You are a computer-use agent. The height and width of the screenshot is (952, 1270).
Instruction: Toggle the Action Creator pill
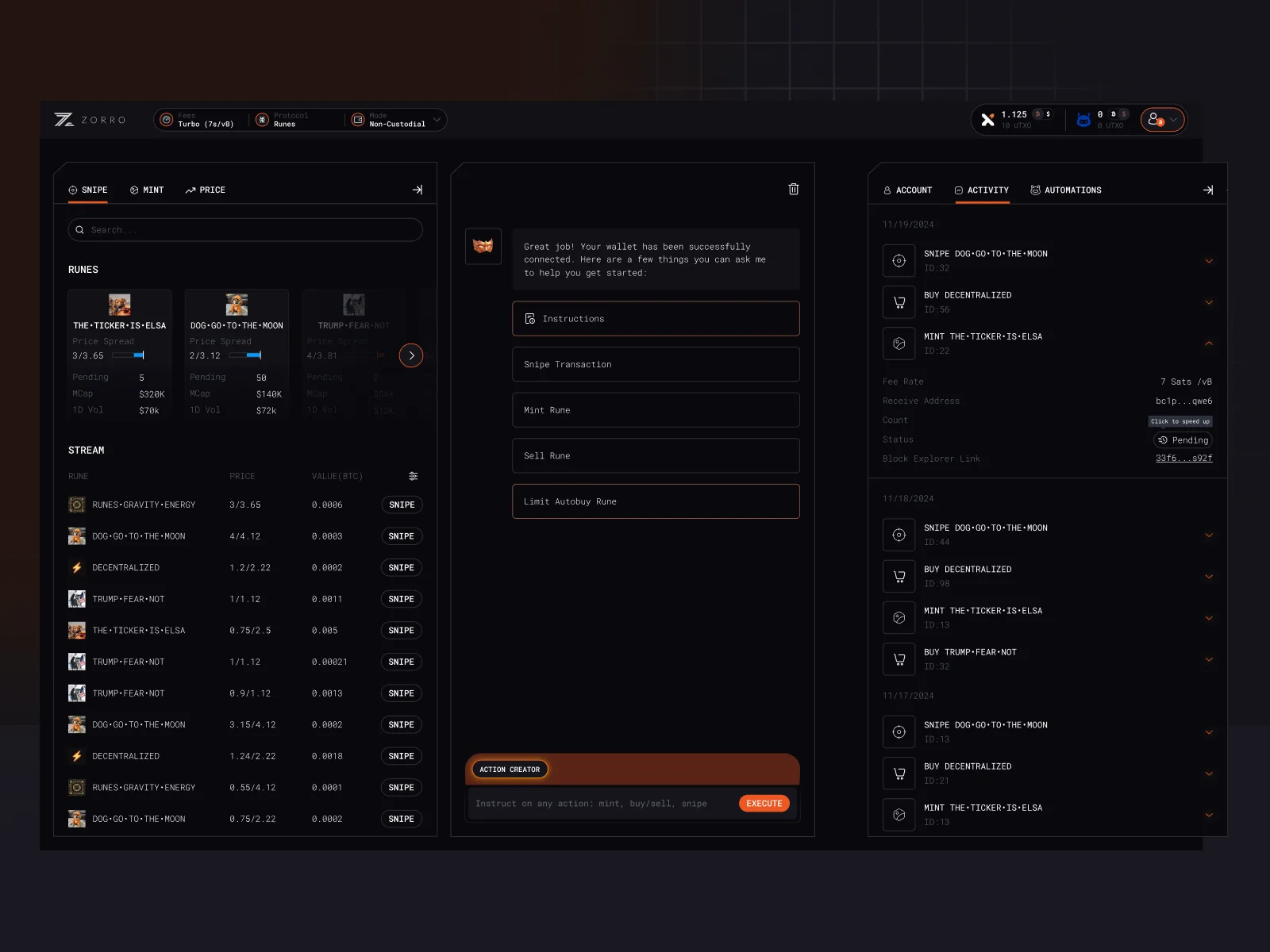coord(510,770)
